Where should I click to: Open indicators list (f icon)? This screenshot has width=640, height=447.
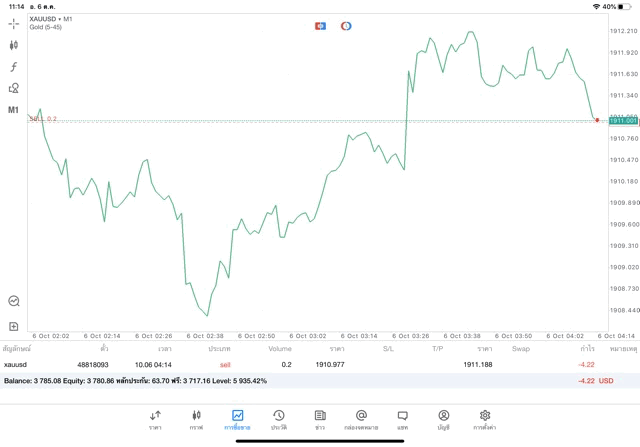(14, 67)
